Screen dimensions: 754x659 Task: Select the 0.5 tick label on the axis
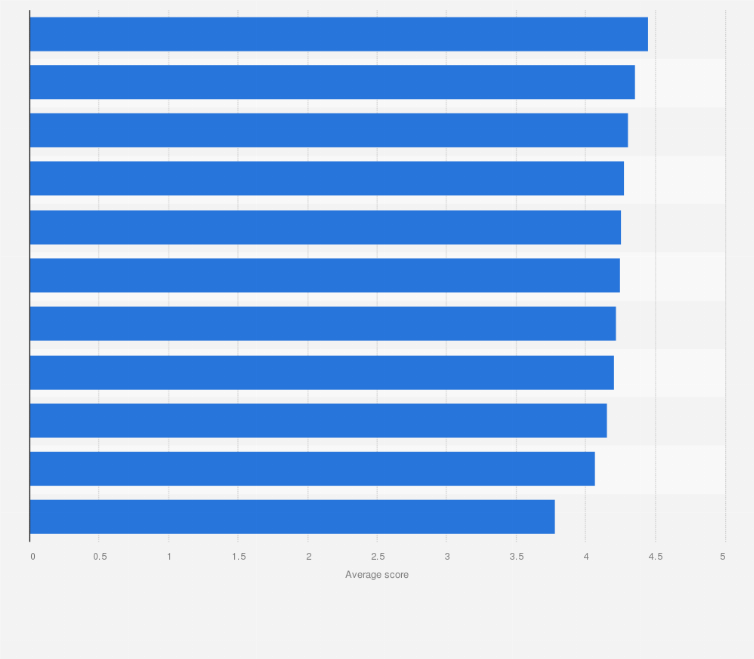[x=99, y=555]
